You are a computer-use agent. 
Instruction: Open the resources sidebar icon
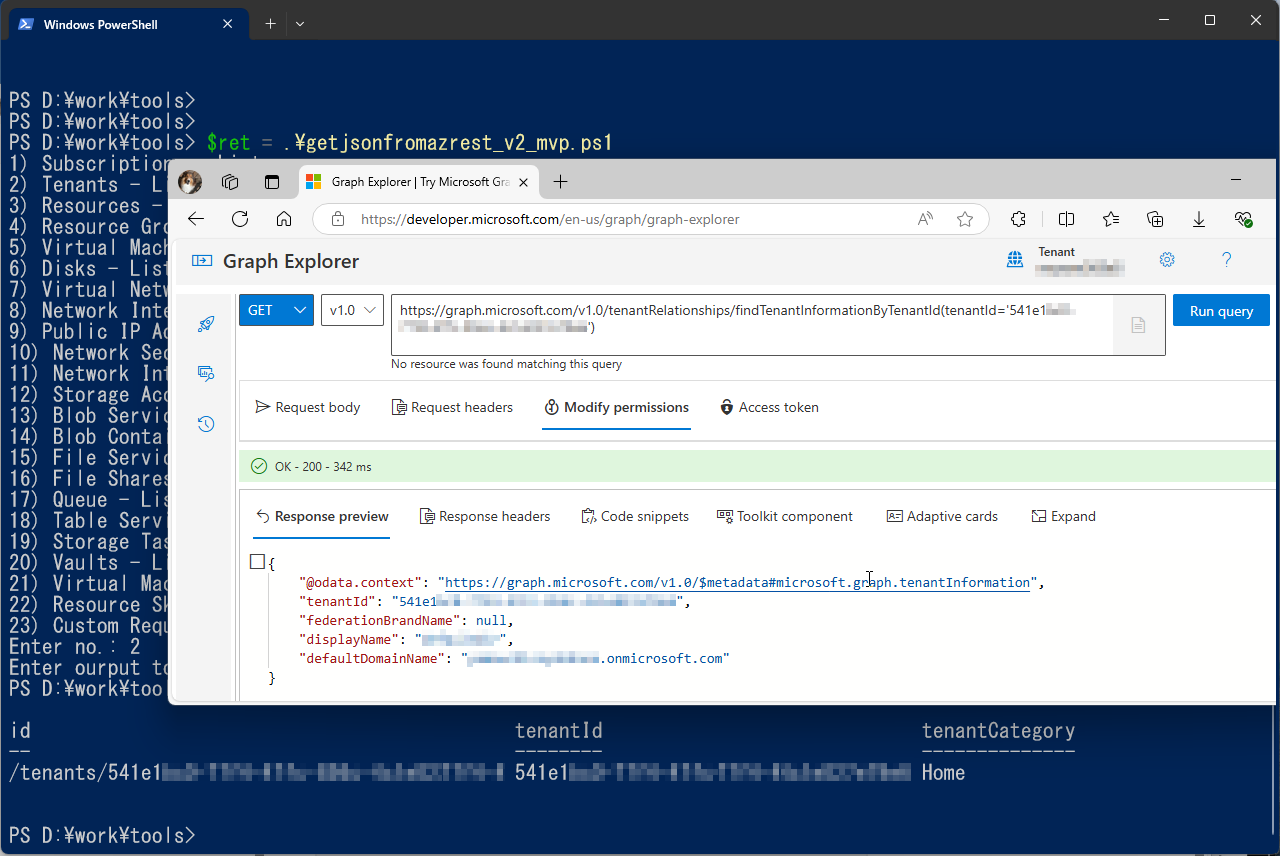[206, 373]
